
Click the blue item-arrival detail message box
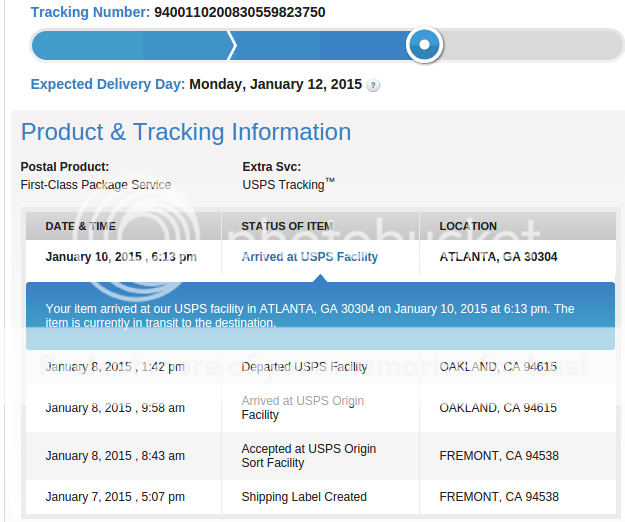[x=320, y=316]
